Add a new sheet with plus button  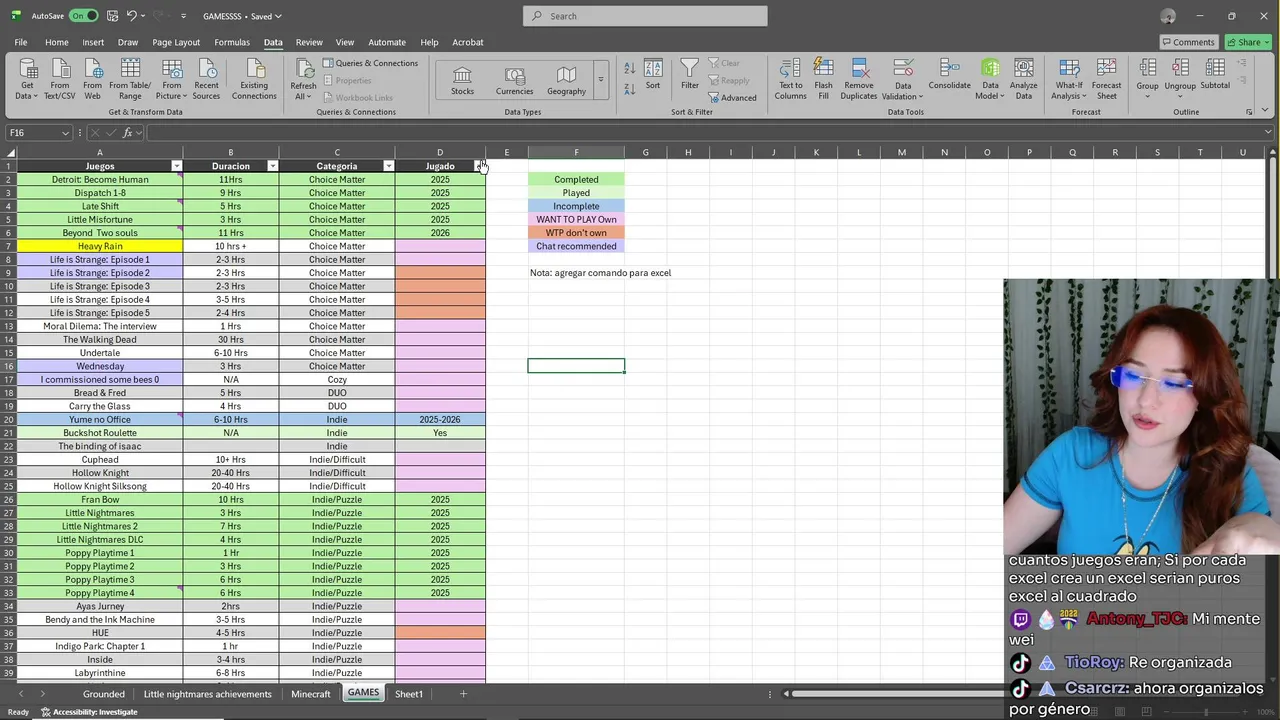[463, 694]
